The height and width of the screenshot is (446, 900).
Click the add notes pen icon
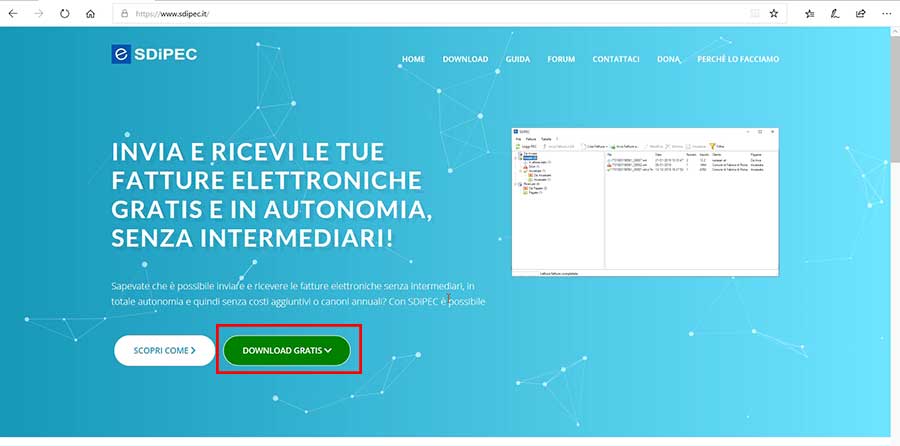tap(835, 14)
